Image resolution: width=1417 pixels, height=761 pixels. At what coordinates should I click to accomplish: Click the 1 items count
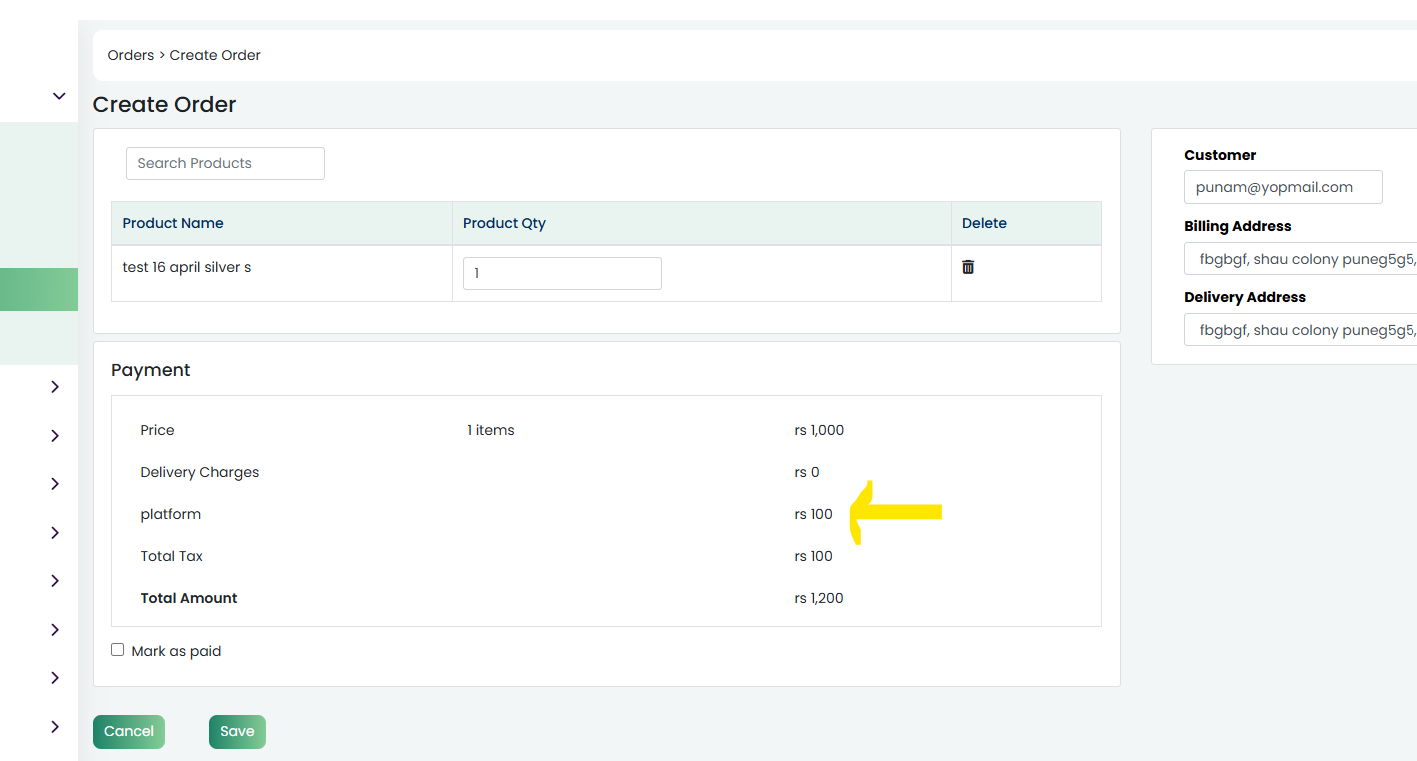(x=491, y=430)
